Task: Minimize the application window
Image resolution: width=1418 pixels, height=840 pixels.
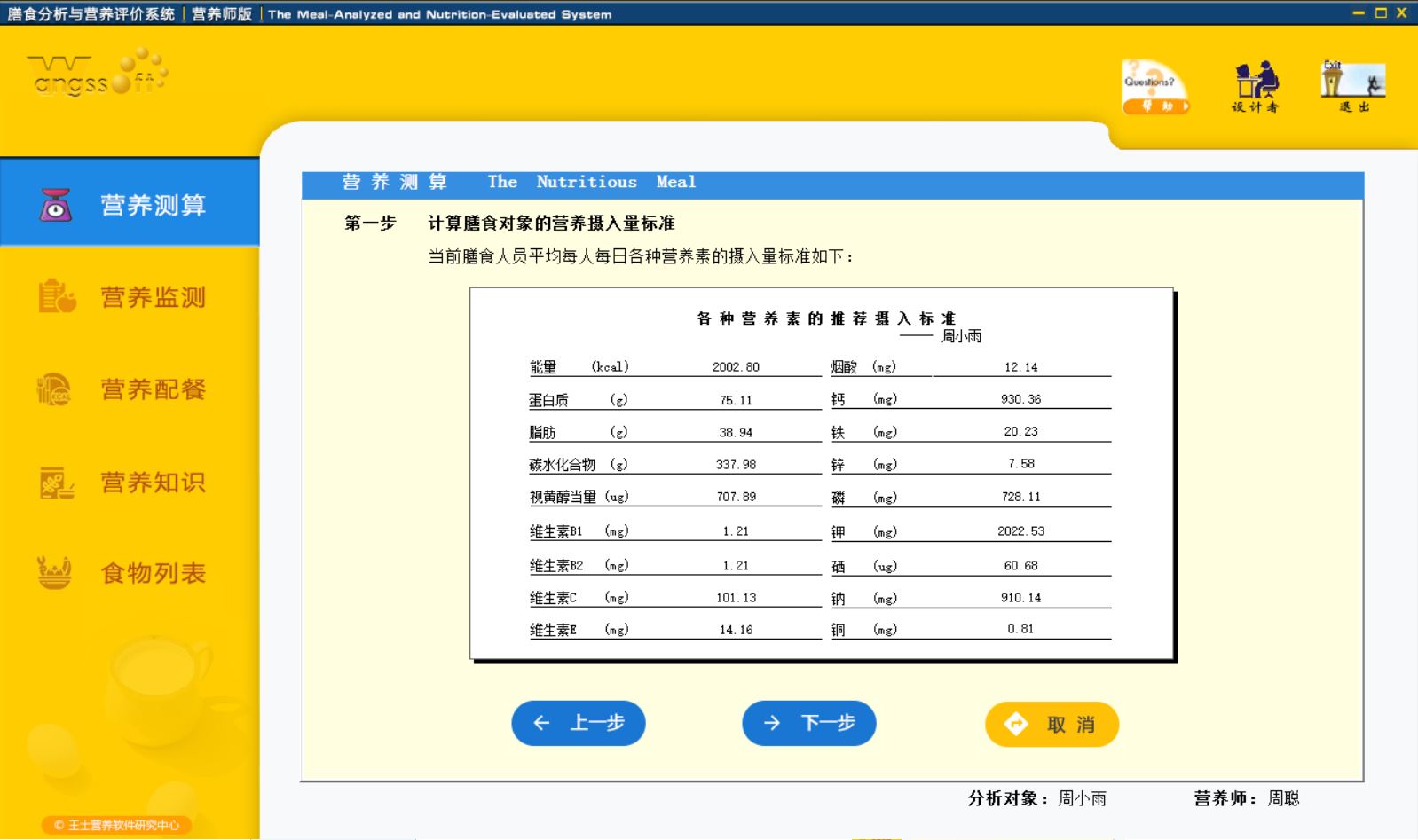Action: [1359, 12]
